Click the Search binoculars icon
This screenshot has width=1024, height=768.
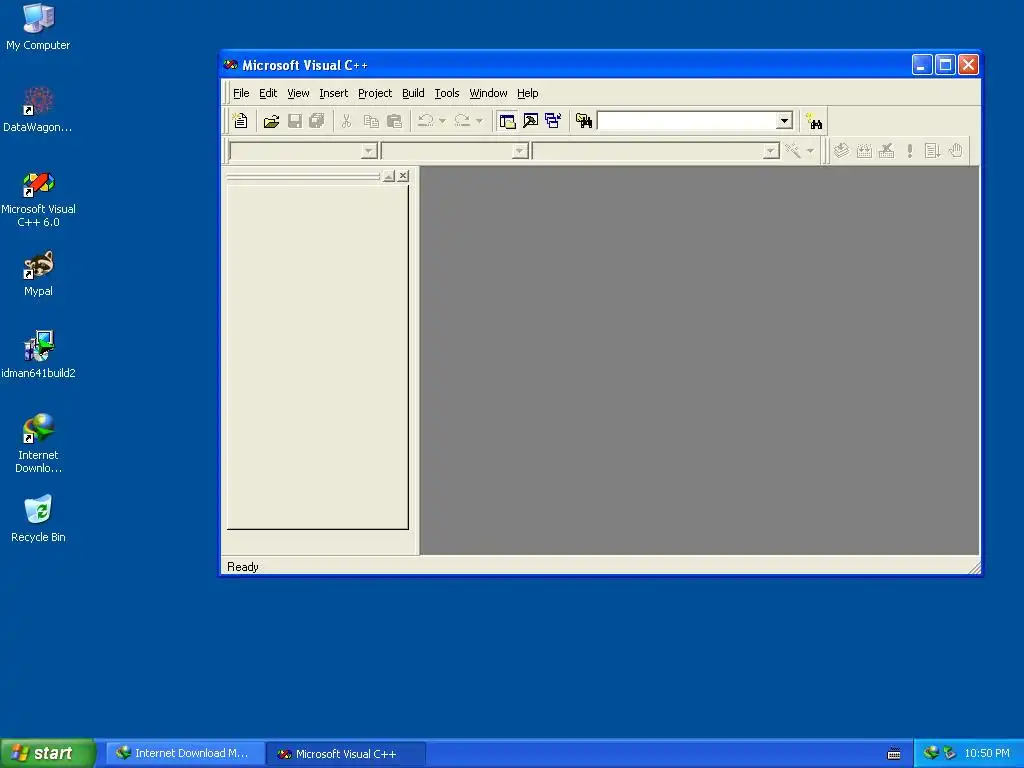814,121
